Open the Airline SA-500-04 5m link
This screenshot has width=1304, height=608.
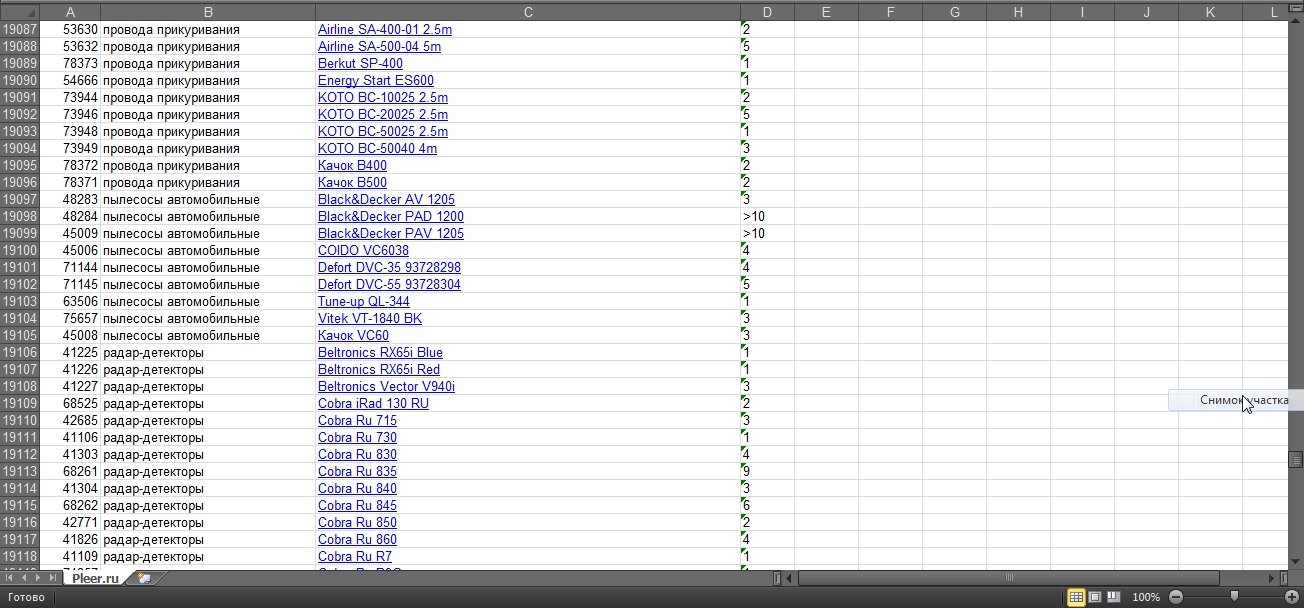(x=379, y=47)
